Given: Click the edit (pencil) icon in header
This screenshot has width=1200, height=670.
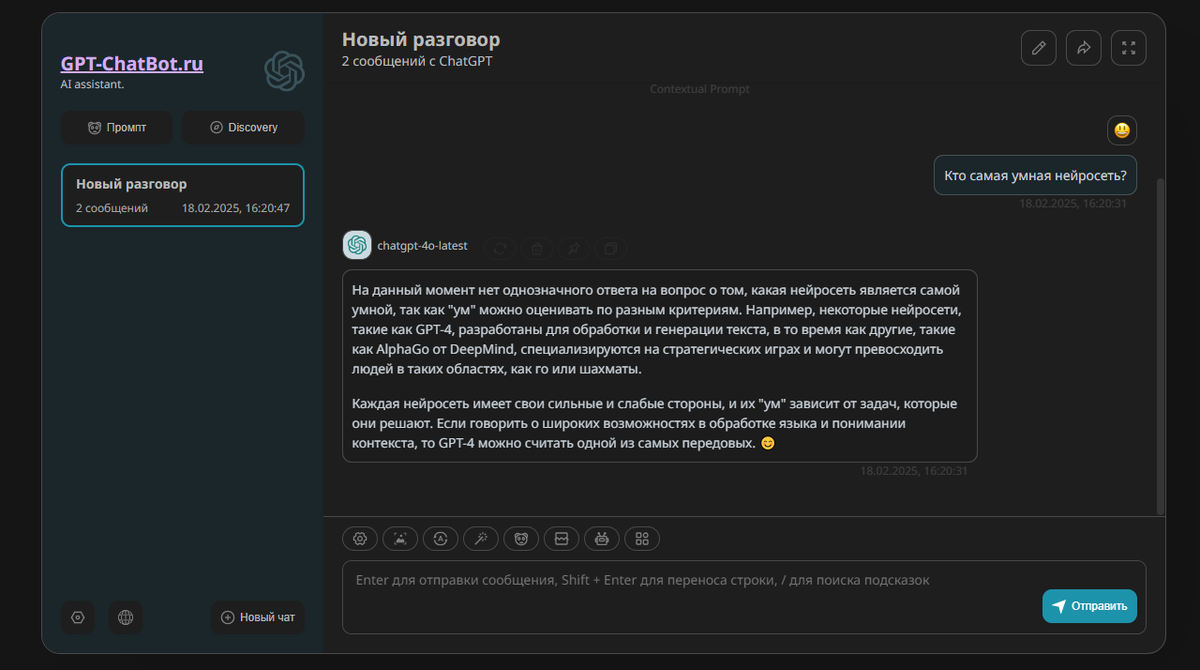Looking at the screenshot, I should click(1038, 47).
